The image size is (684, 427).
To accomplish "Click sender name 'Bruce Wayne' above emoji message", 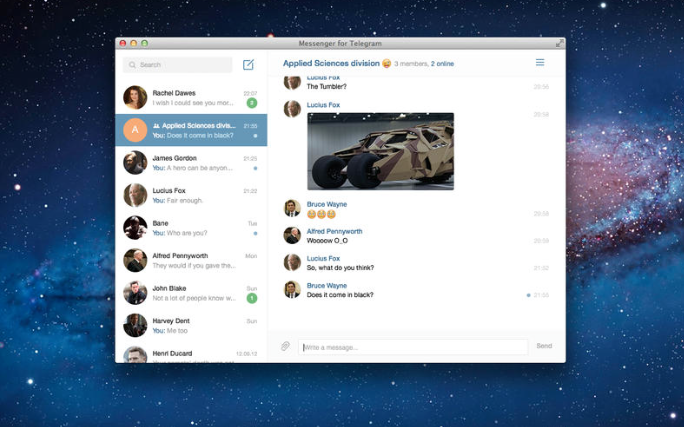I will [327, 204].
